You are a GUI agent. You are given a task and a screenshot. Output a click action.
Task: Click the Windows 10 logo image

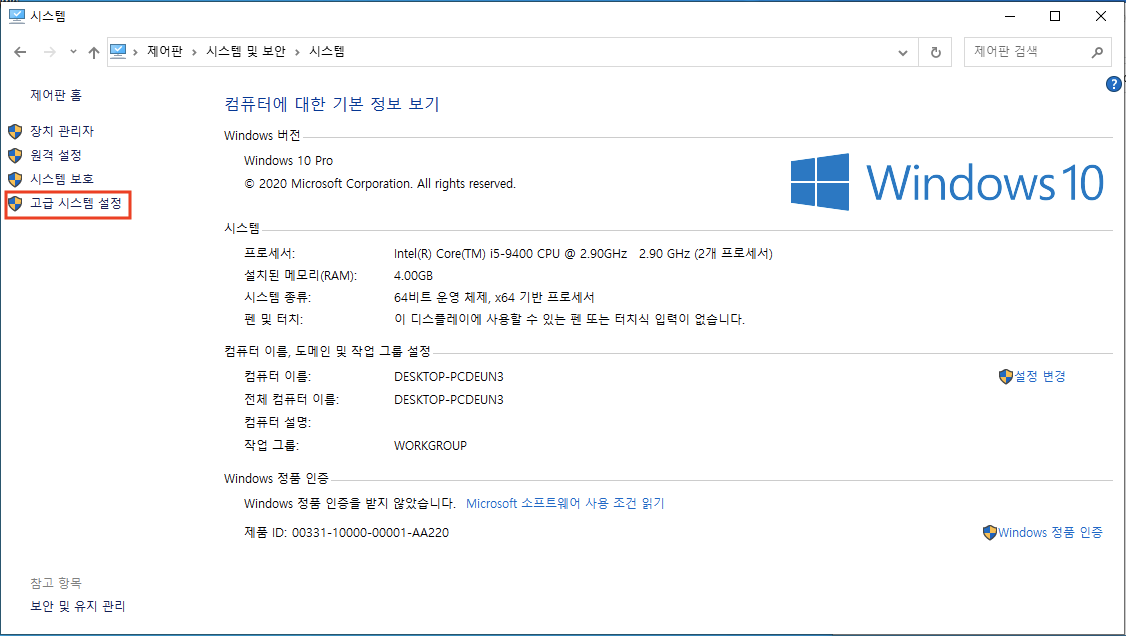(x=947, y=182)
